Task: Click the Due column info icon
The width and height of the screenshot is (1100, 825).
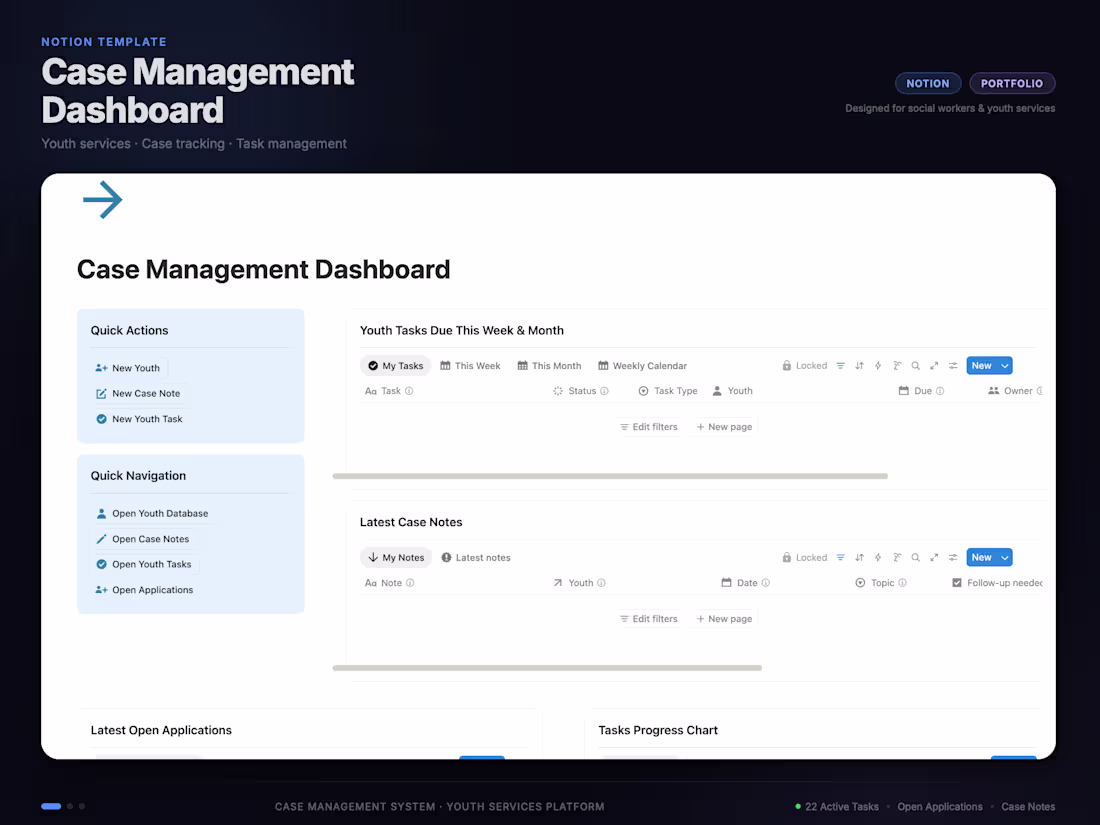Action: click(x=940, y=391)
